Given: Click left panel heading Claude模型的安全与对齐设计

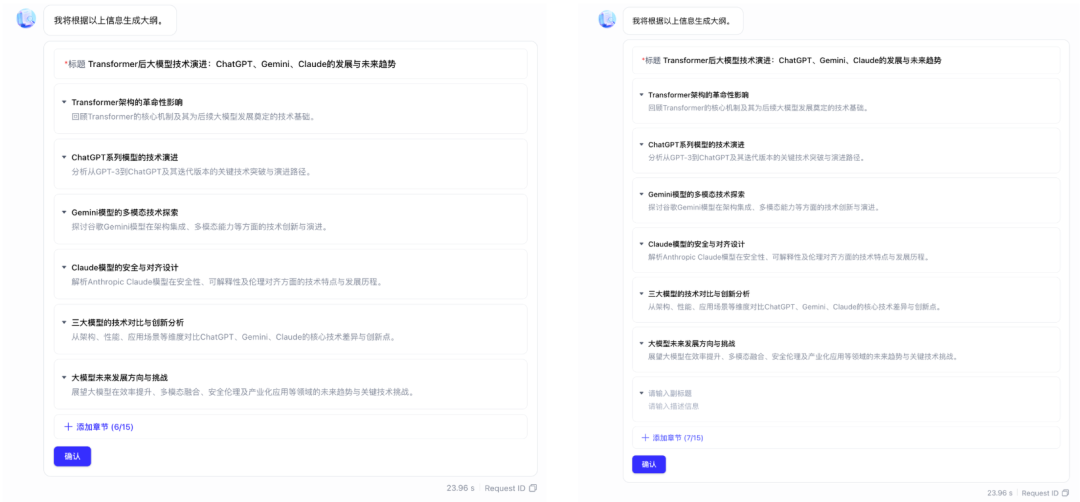Looking at the screenshot, I should coord(125,267).
